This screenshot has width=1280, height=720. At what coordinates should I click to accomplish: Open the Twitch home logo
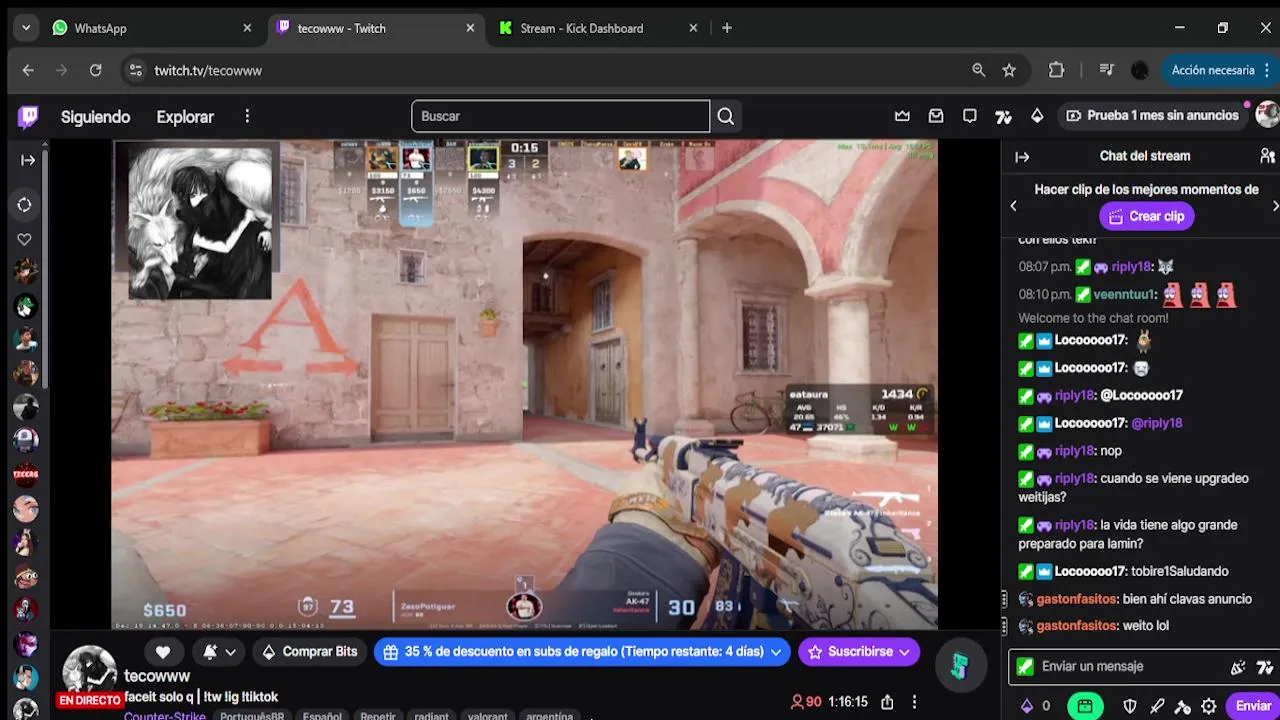28,117
